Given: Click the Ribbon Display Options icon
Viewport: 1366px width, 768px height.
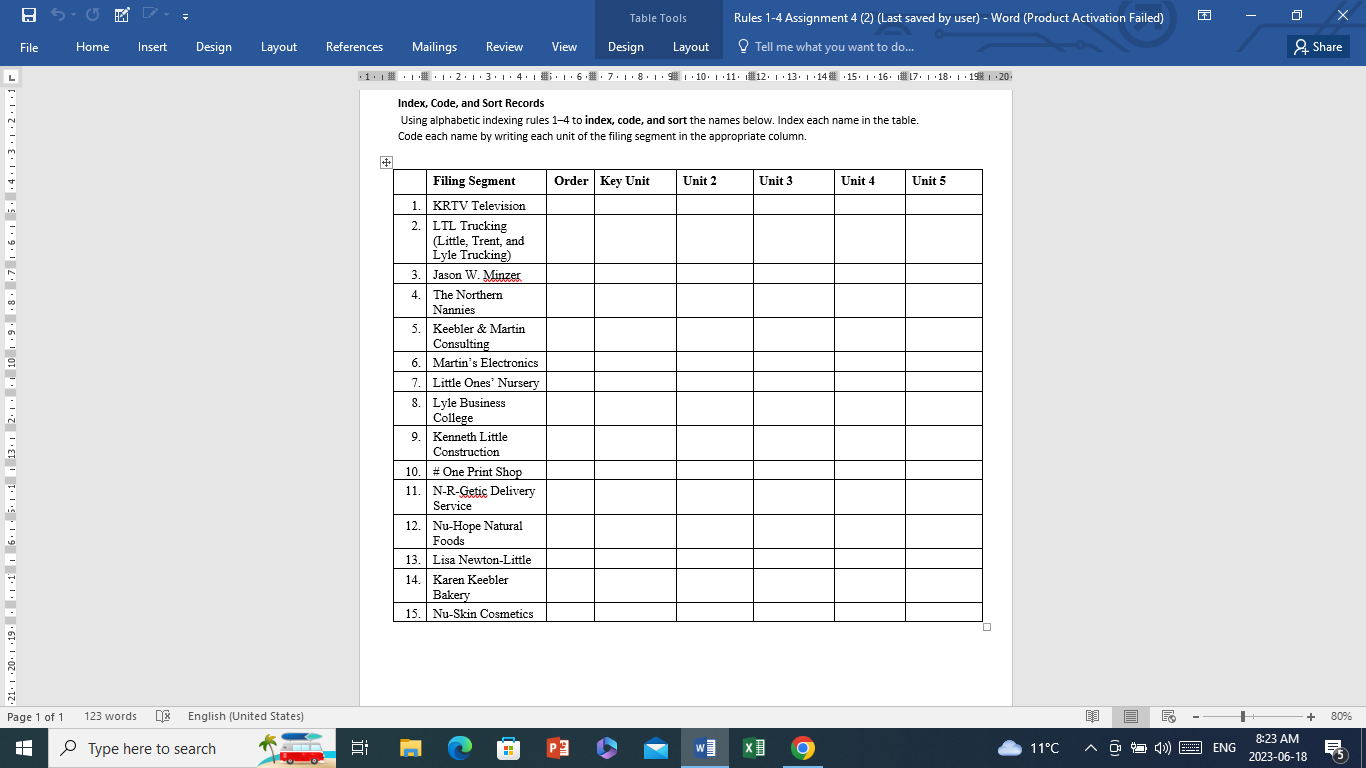Looking at the screenshot, I should tap(1205, 16).
